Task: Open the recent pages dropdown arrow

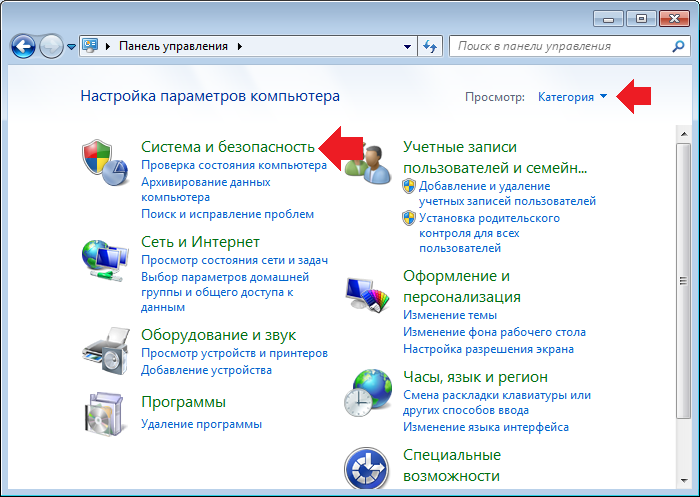Action: coord(71,46)
